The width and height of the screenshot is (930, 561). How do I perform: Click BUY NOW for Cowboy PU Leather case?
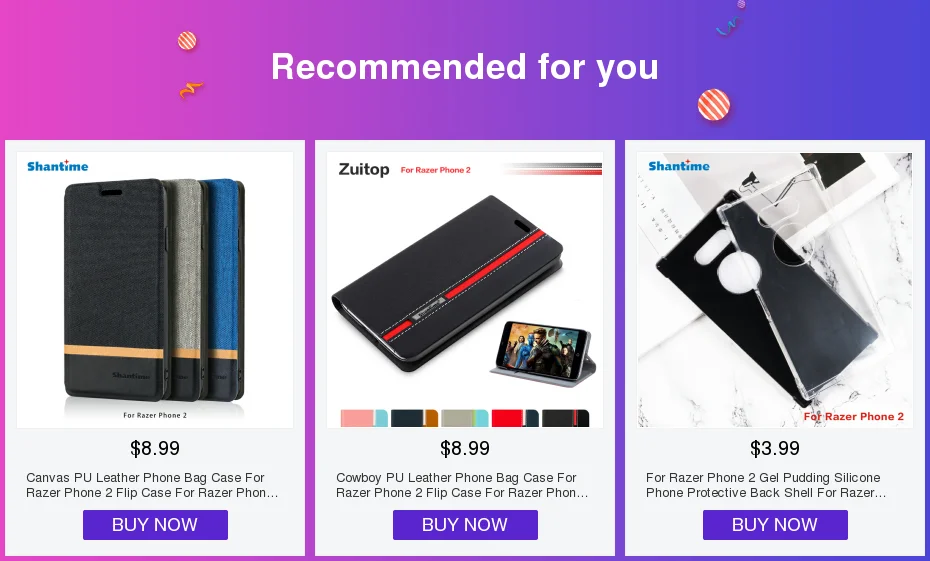(x=465, y=525)
